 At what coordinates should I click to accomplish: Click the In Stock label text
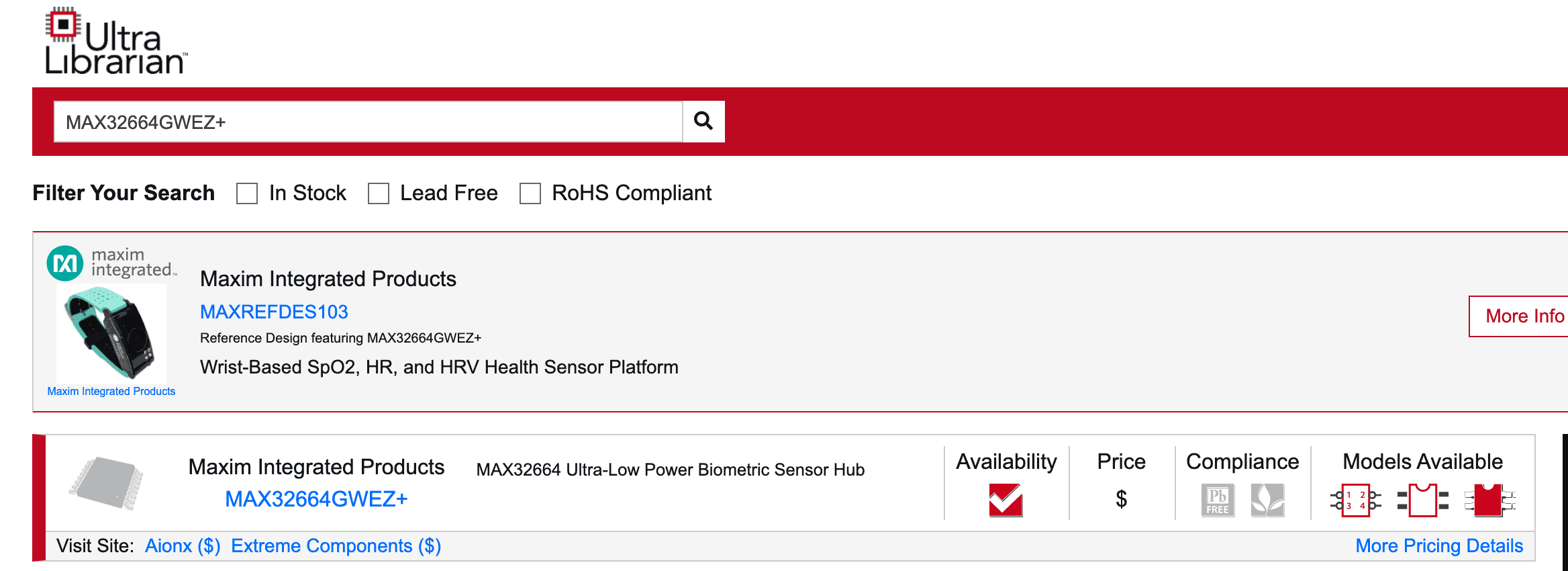[307, 193]
